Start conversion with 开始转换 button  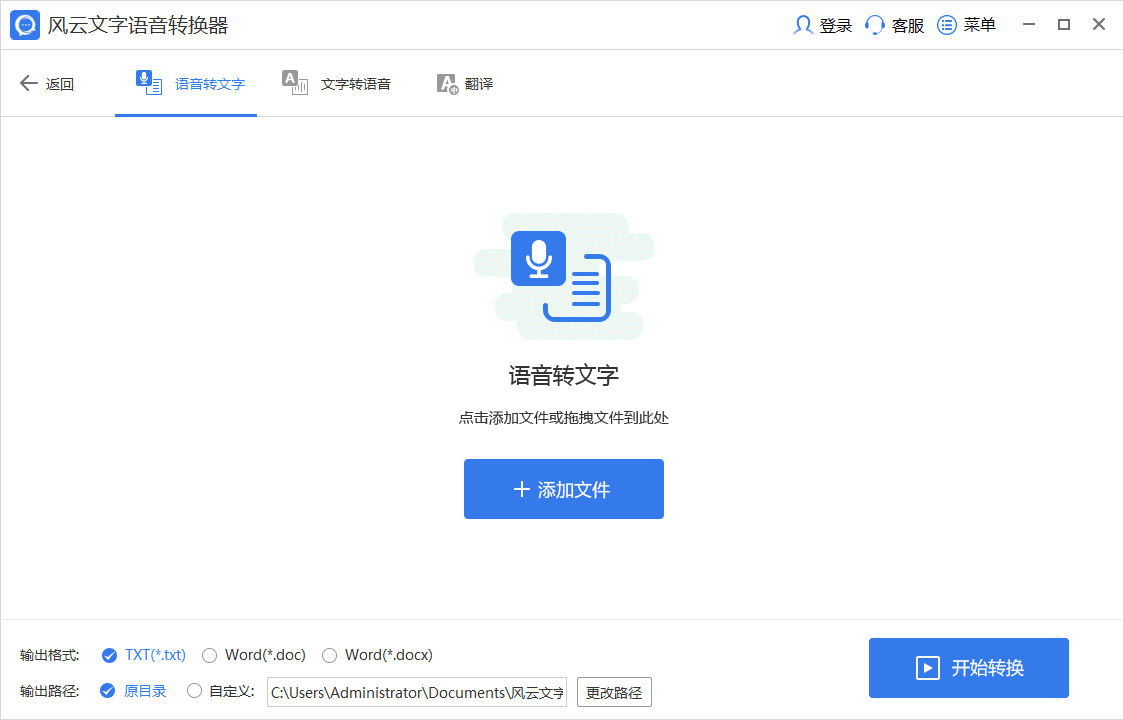click(x=968, y=668)
